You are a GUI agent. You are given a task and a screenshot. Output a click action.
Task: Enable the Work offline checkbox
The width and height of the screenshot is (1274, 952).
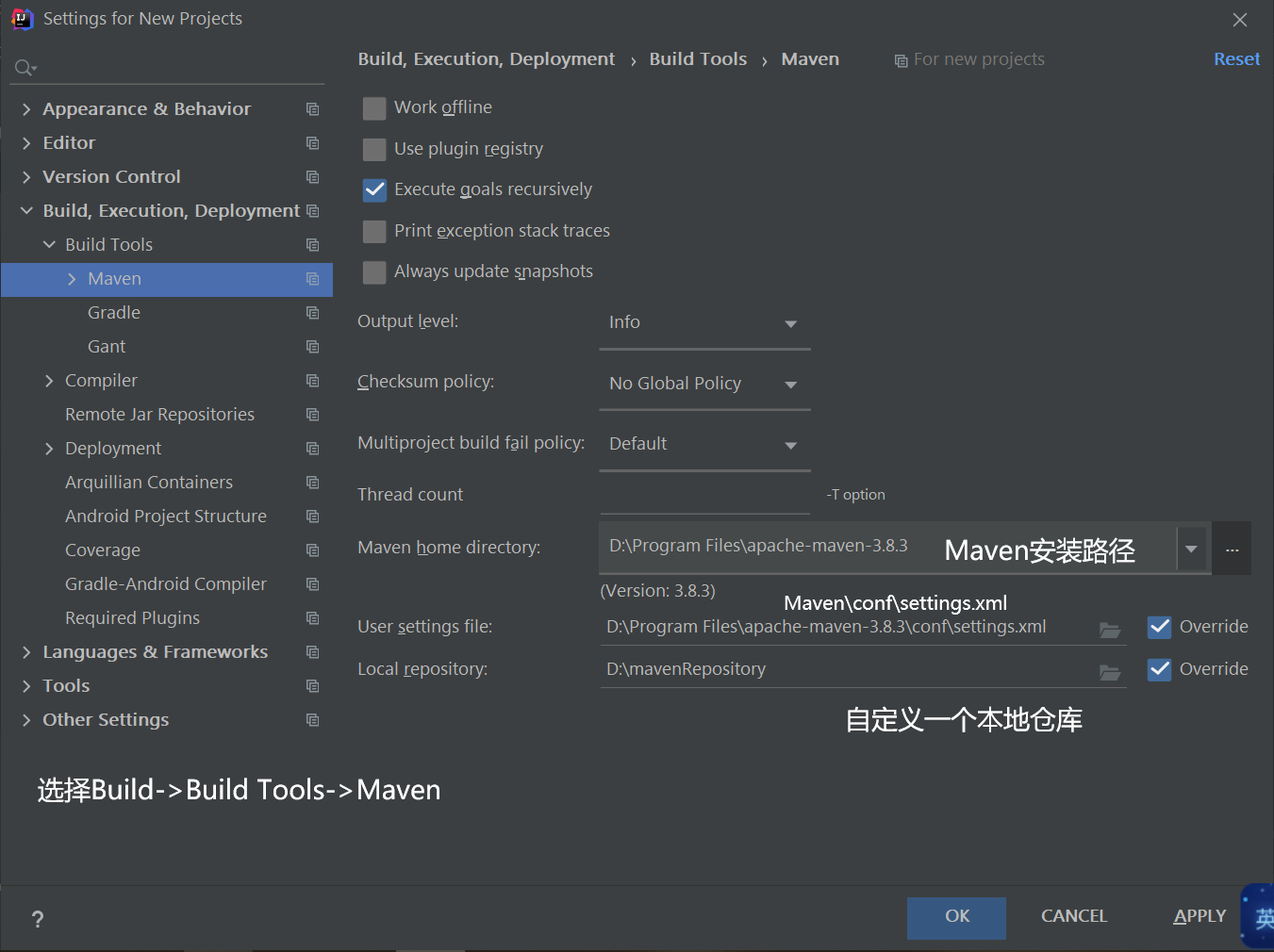pos(374,108)
